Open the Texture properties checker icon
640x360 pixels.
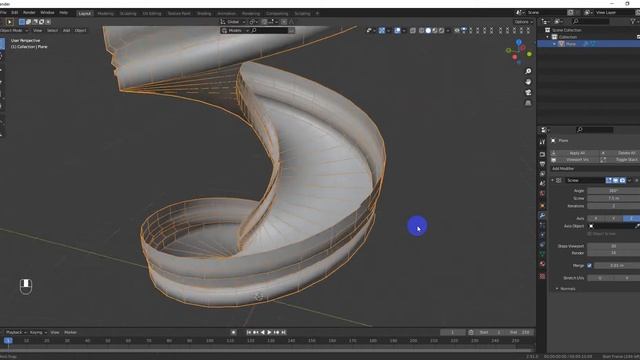coord(542,276)
